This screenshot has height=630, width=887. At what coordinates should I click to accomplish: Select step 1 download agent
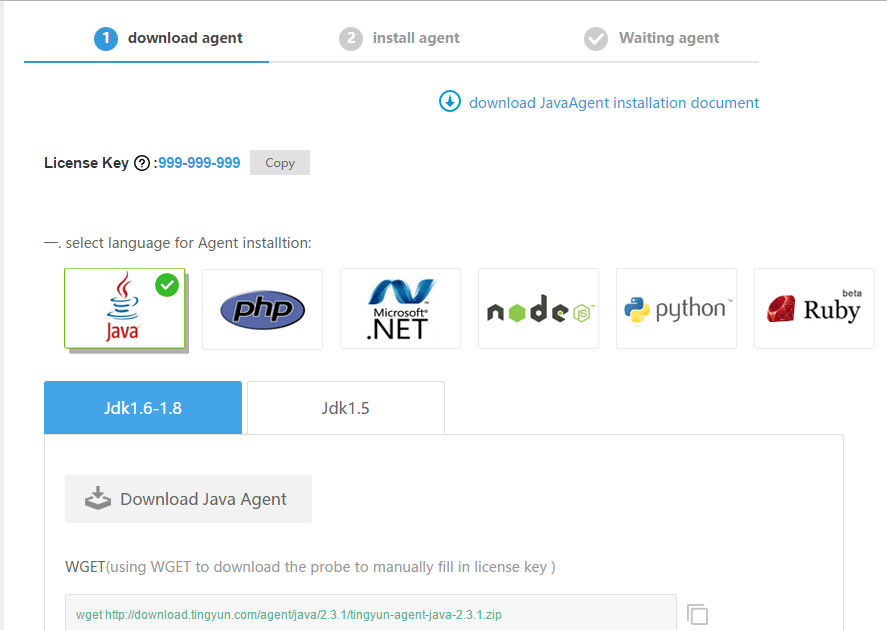point(169,38)
